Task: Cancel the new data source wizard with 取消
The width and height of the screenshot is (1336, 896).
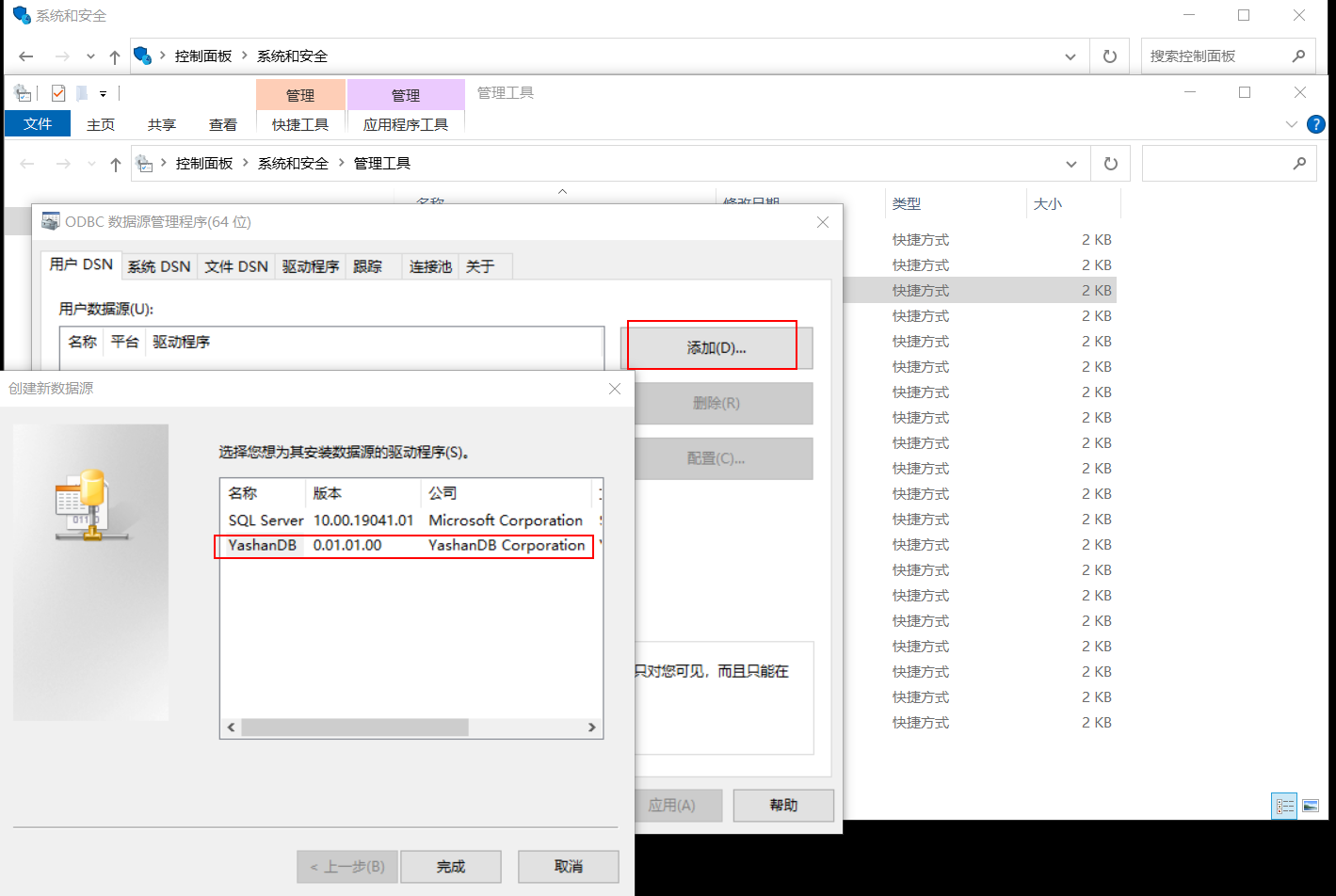Action: coord(568,866)
